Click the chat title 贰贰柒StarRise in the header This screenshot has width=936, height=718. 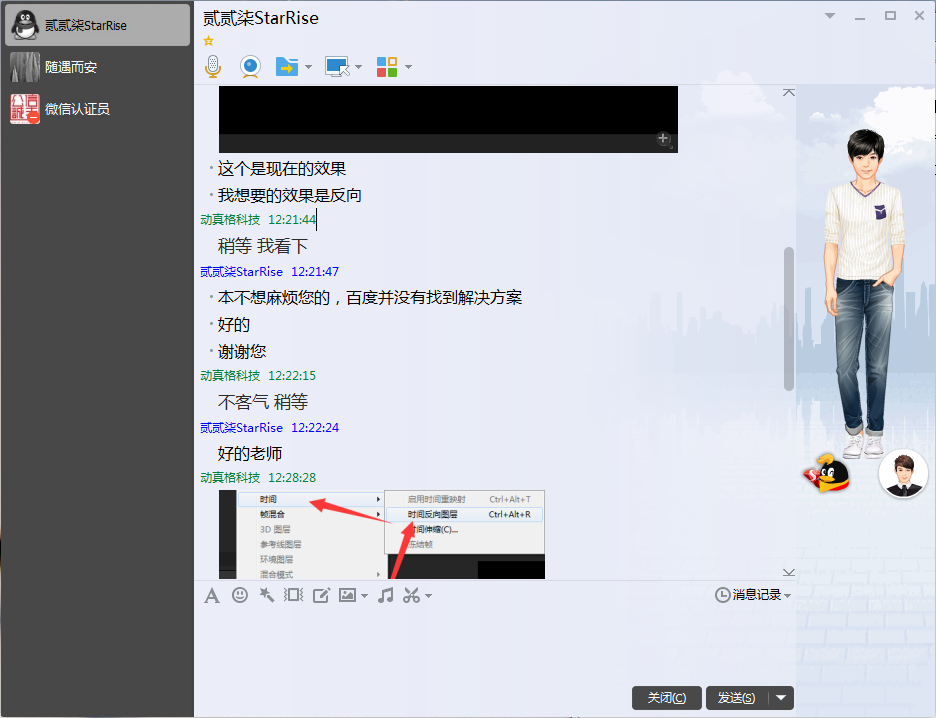261,18
